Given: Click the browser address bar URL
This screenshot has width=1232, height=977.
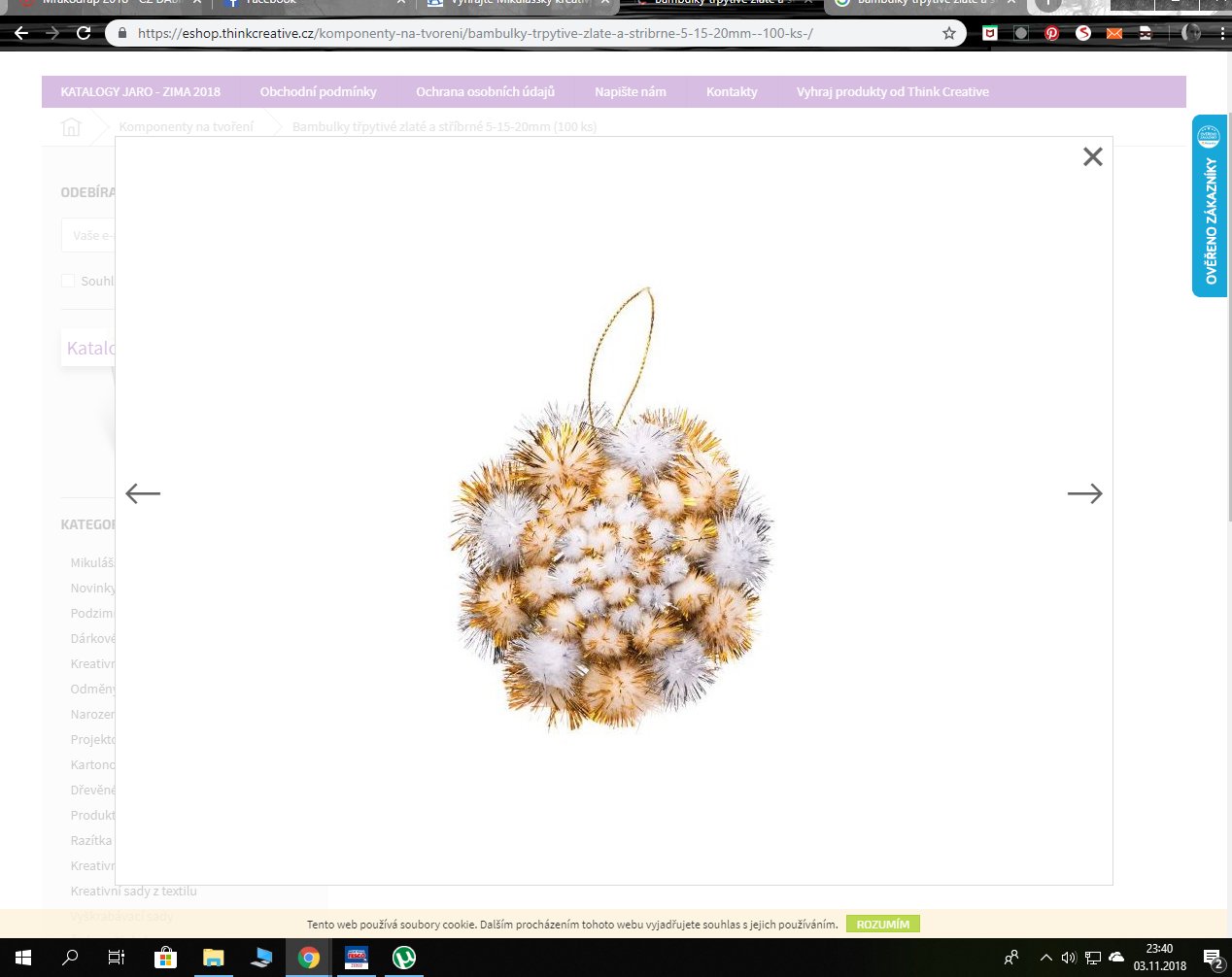Looking at the screenshot, I should click(x=476, y=33).
